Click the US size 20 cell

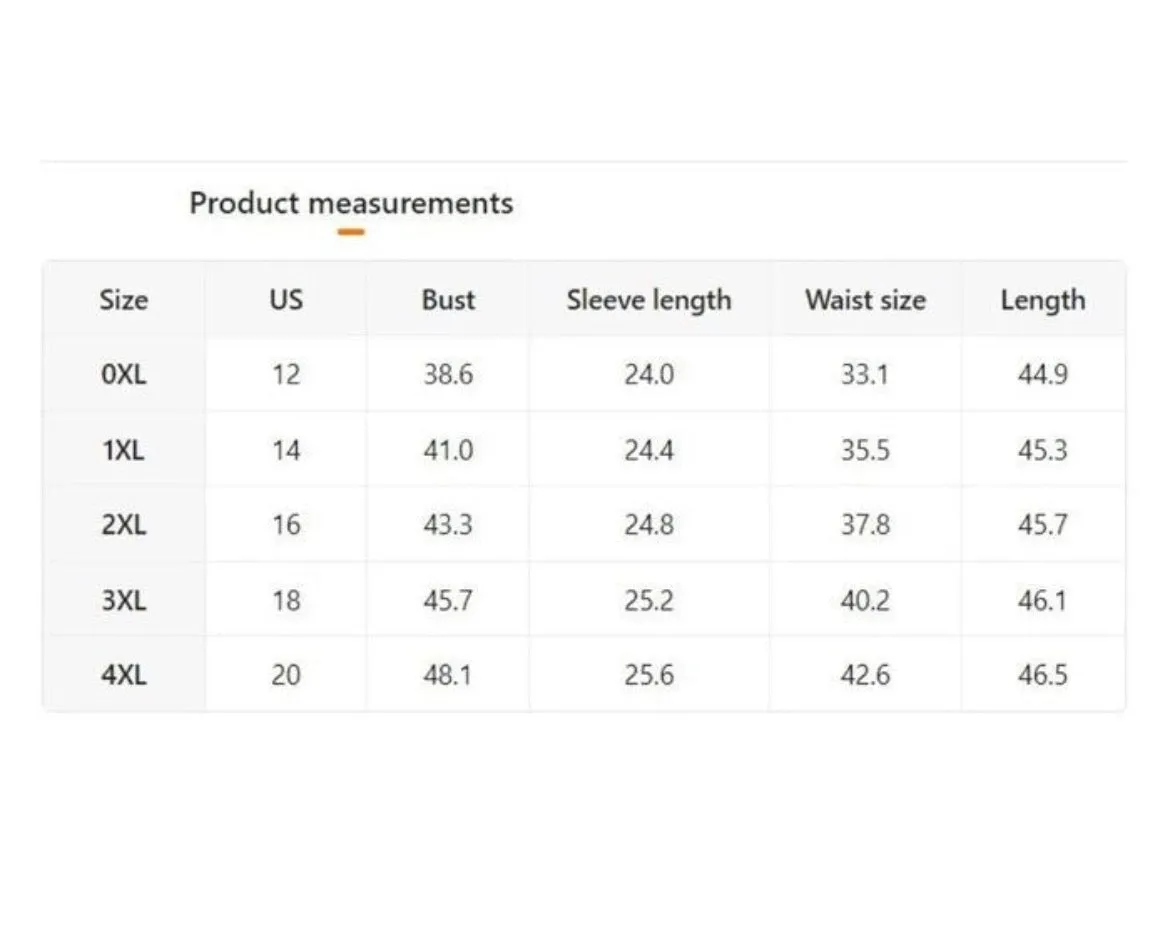pyautogui.click(x=286, y=675)
